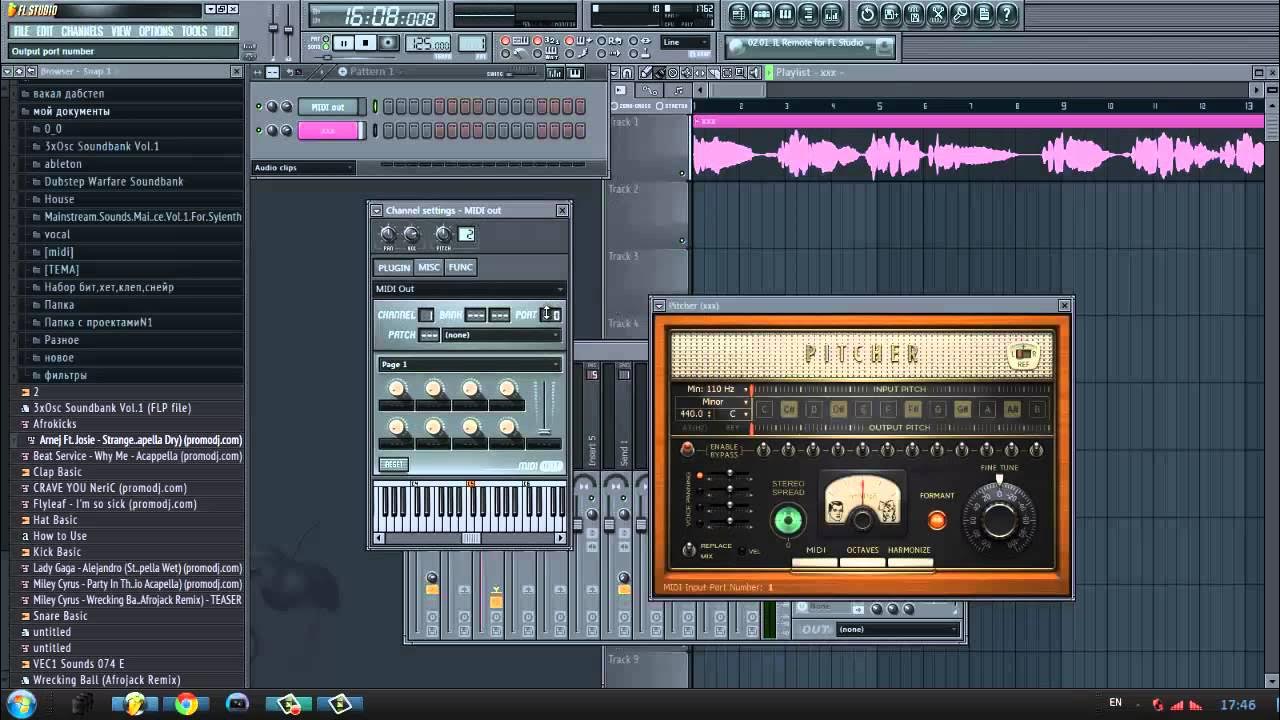
Task: Open the step sequencer toolbar icon
Action: (x=762, y=14)
